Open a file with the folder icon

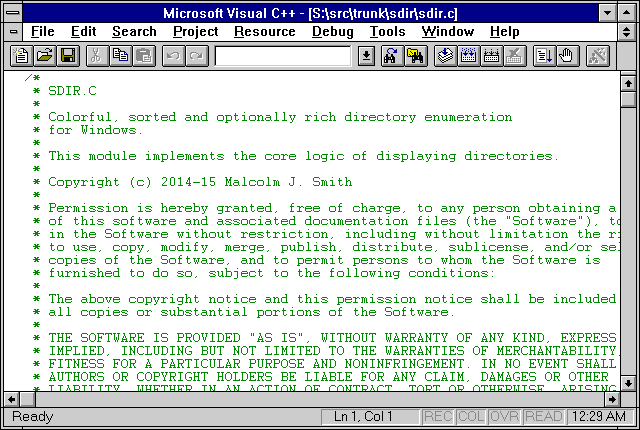[x=44, y=56]
